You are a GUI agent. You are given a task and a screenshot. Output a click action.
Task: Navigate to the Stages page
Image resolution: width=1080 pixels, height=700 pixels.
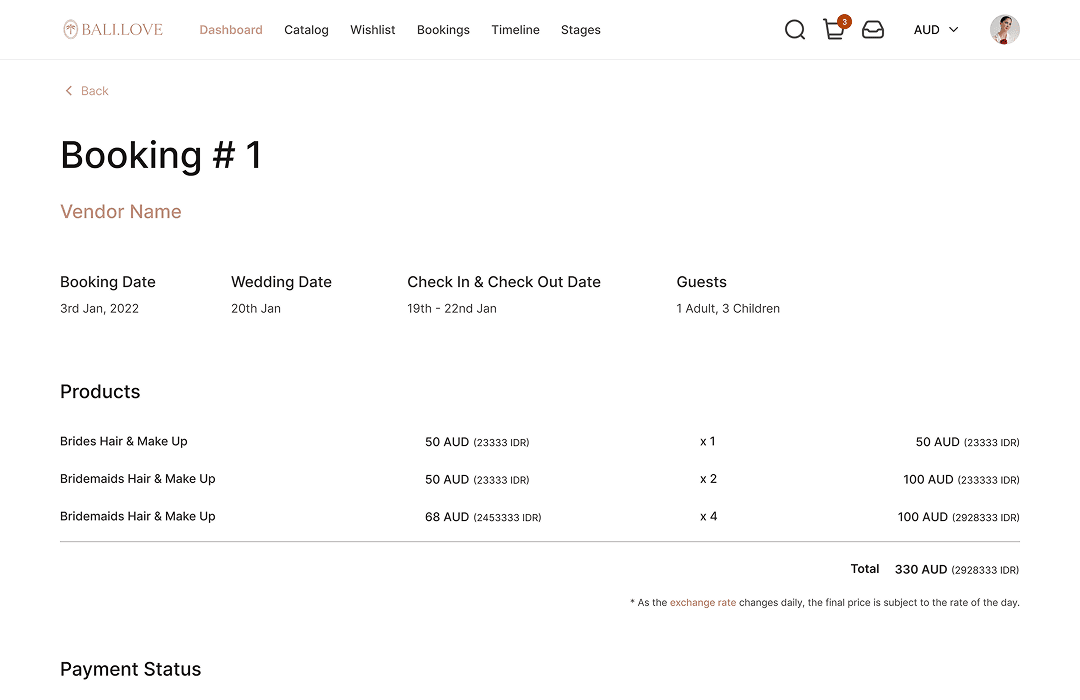coord(581,30)
